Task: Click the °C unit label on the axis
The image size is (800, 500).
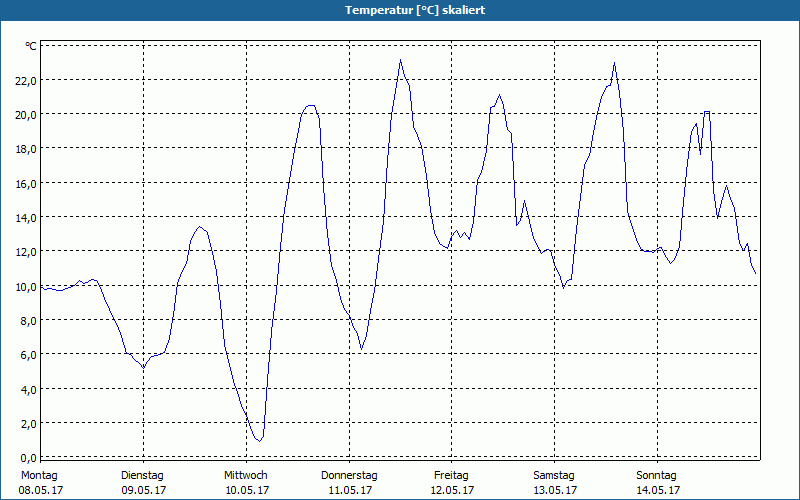Action: [x=31, y=46]
